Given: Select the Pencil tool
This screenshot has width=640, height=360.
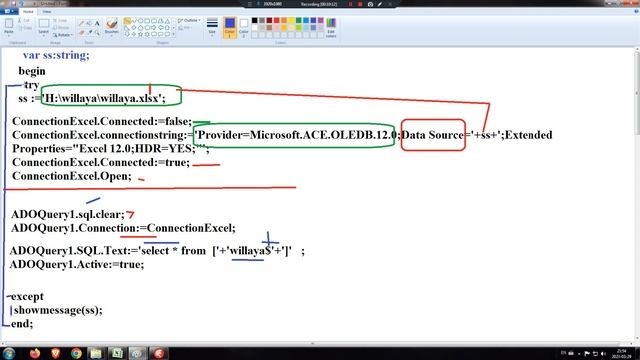Looking at the screenshot, I should (x=82, y=23).
